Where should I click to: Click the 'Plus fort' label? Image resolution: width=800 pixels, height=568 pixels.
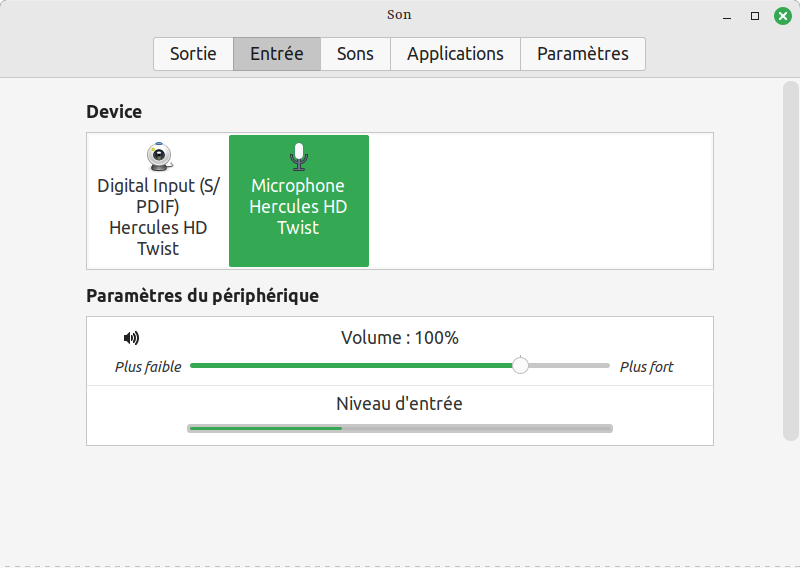tap(646, 367)
